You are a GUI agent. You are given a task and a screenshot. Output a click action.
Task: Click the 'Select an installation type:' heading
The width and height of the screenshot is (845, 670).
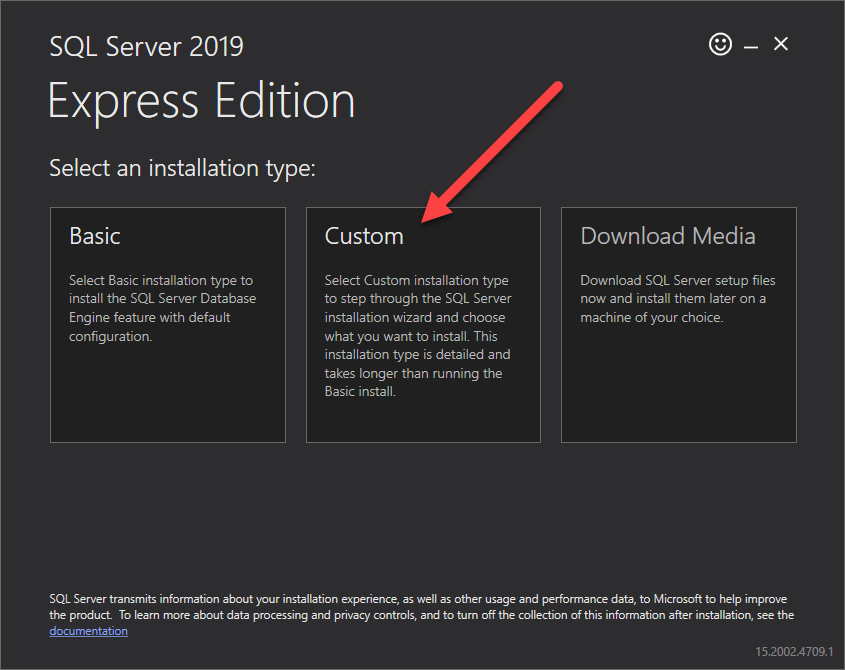pyautogui.click(x=182, y=168)
